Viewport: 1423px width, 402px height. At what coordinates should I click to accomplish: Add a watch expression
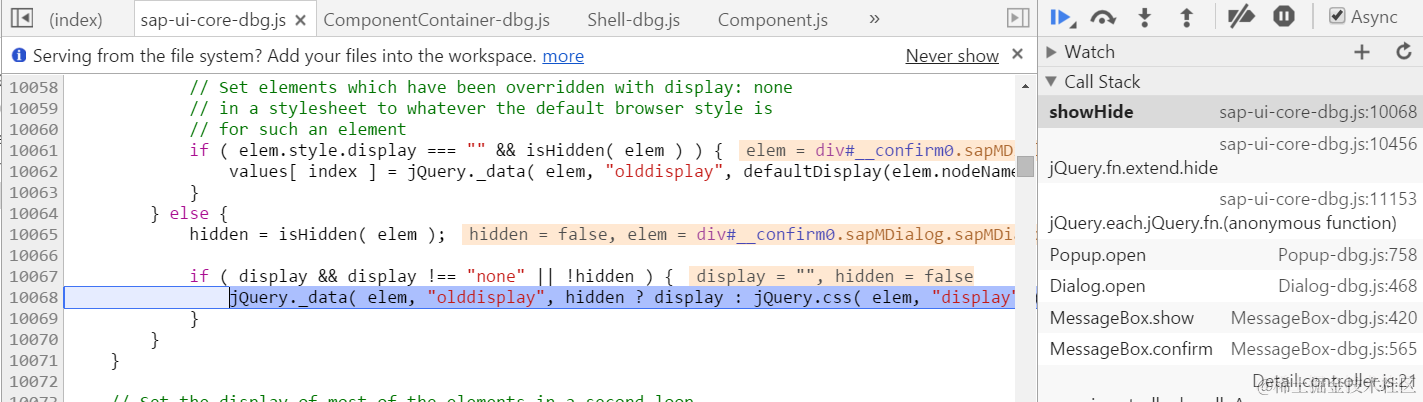[x=1362, y=52]
